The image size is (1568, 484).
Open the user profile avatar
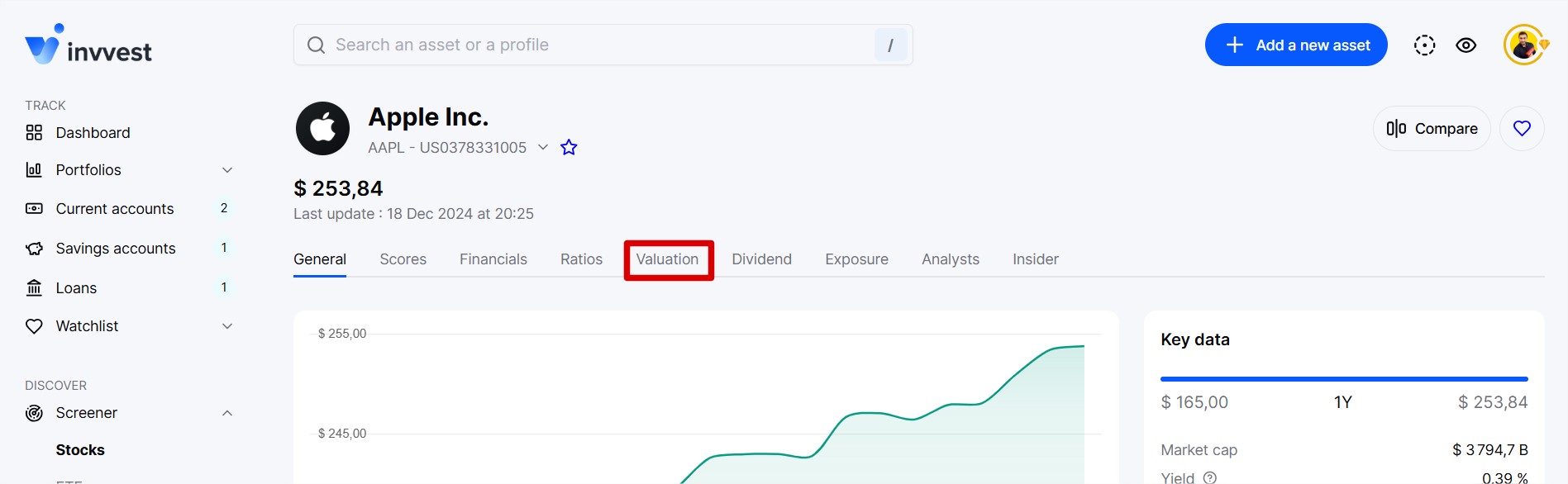click(x=1524, y=45)
